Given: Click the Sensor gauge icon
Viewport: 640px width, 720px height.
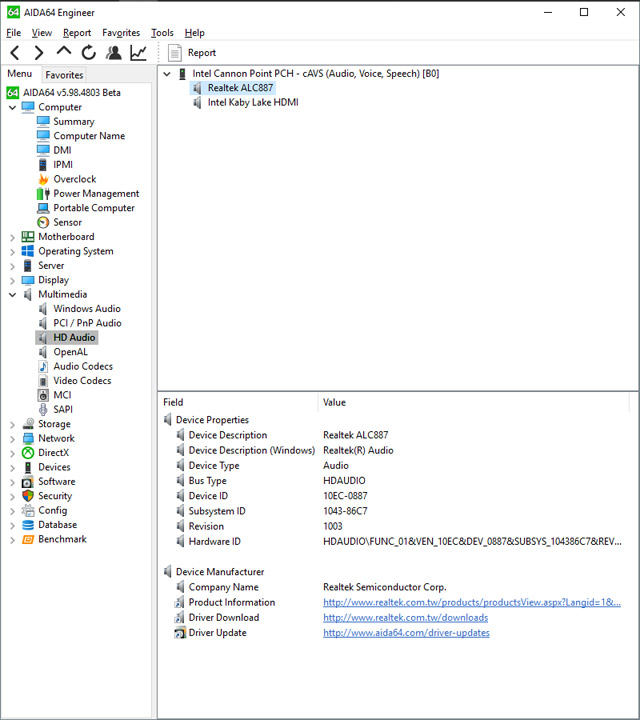Looking at the screenshot, I should click(43, 222).
